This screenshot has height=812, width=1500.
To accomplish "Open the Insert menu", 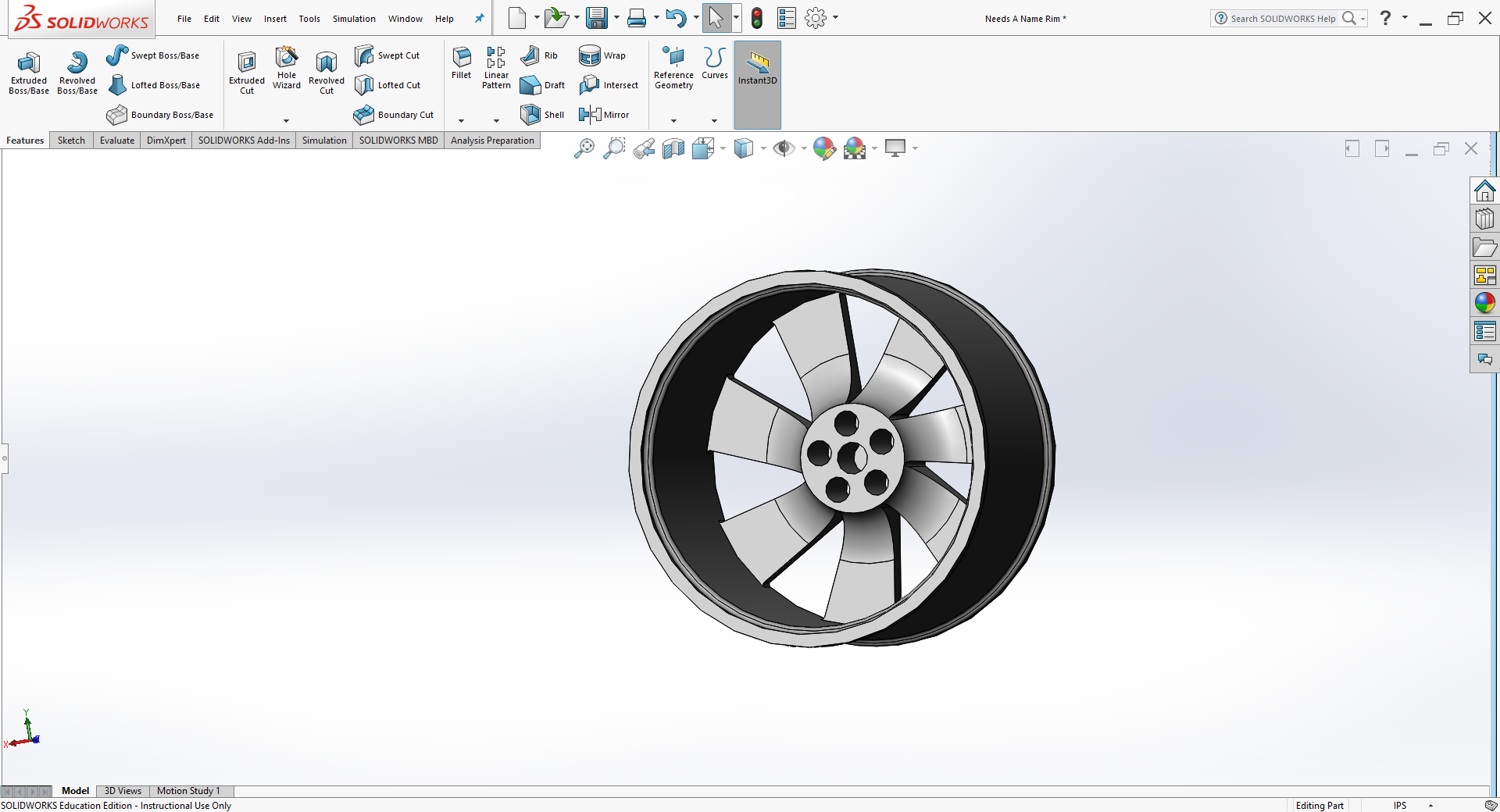I will [x=275, y=19].
